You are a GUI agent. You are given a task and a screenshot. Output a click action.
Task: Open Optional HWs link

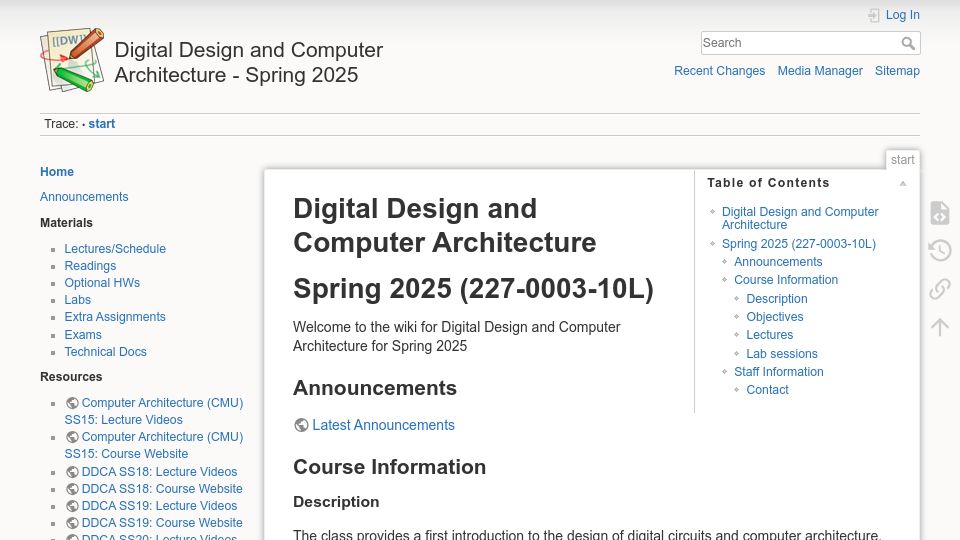point(102,283)
